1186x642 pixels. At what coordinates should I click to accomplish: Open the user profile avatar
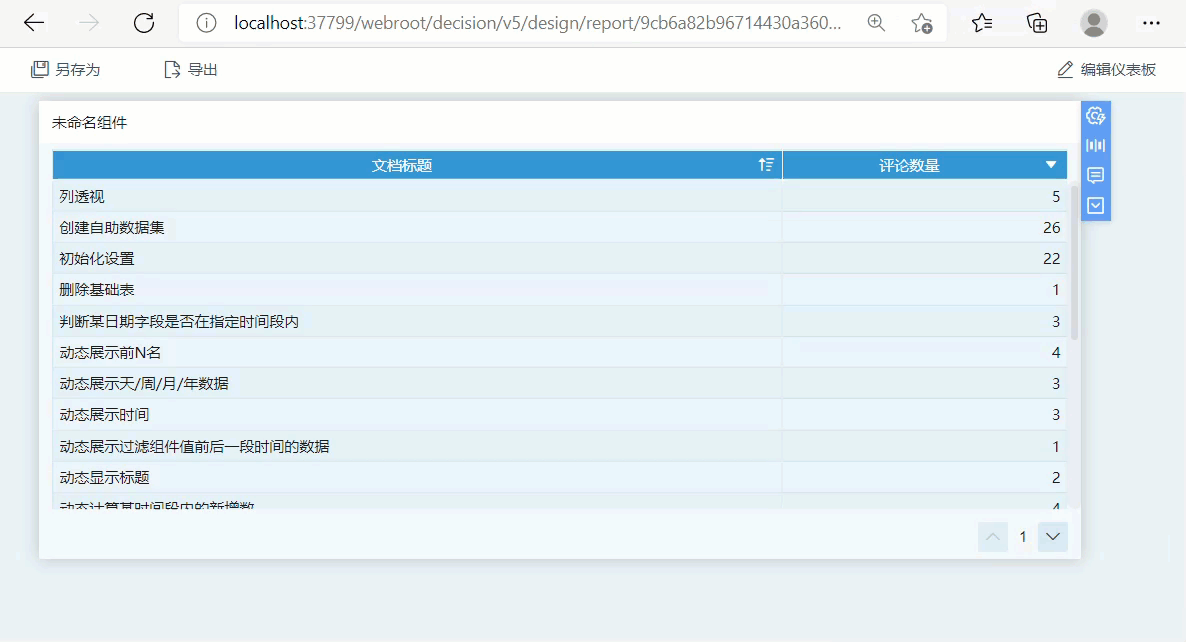[1093, 23]
